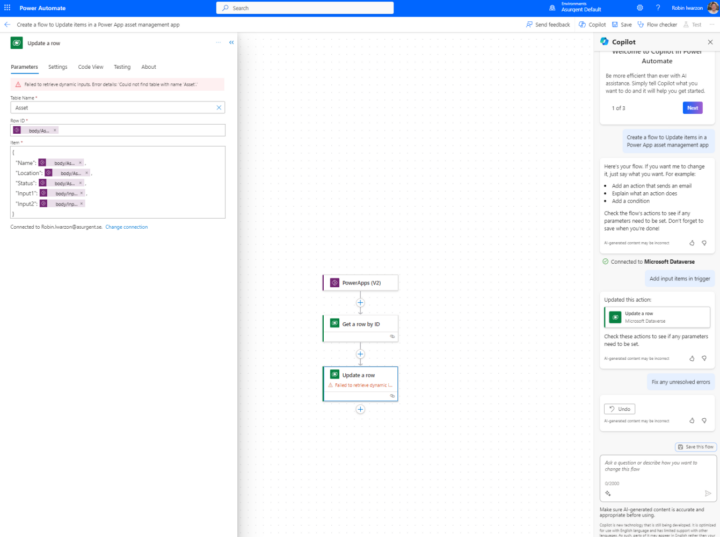Remove the Row ID dynamic token
720x537 pixels.
point(55,130)
